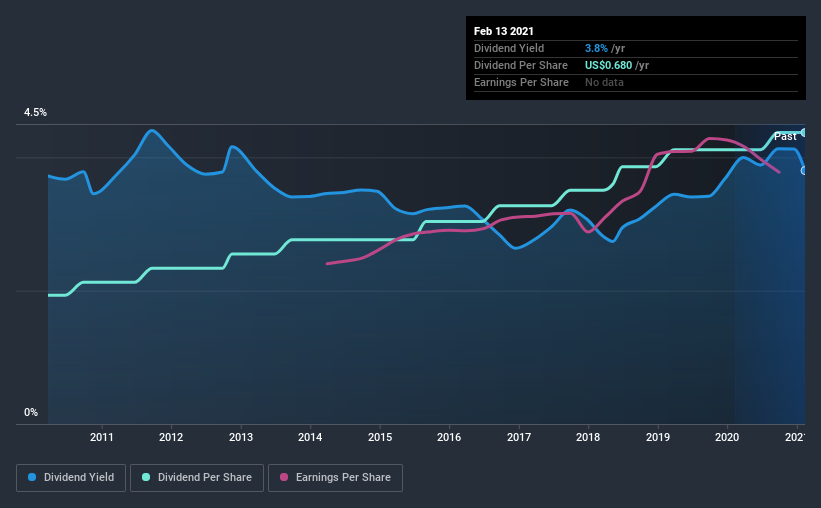The image size is (821, 508).
Task: Click the tooltip 'Earnings Per Share' row label
Action: tap(522, 82)
